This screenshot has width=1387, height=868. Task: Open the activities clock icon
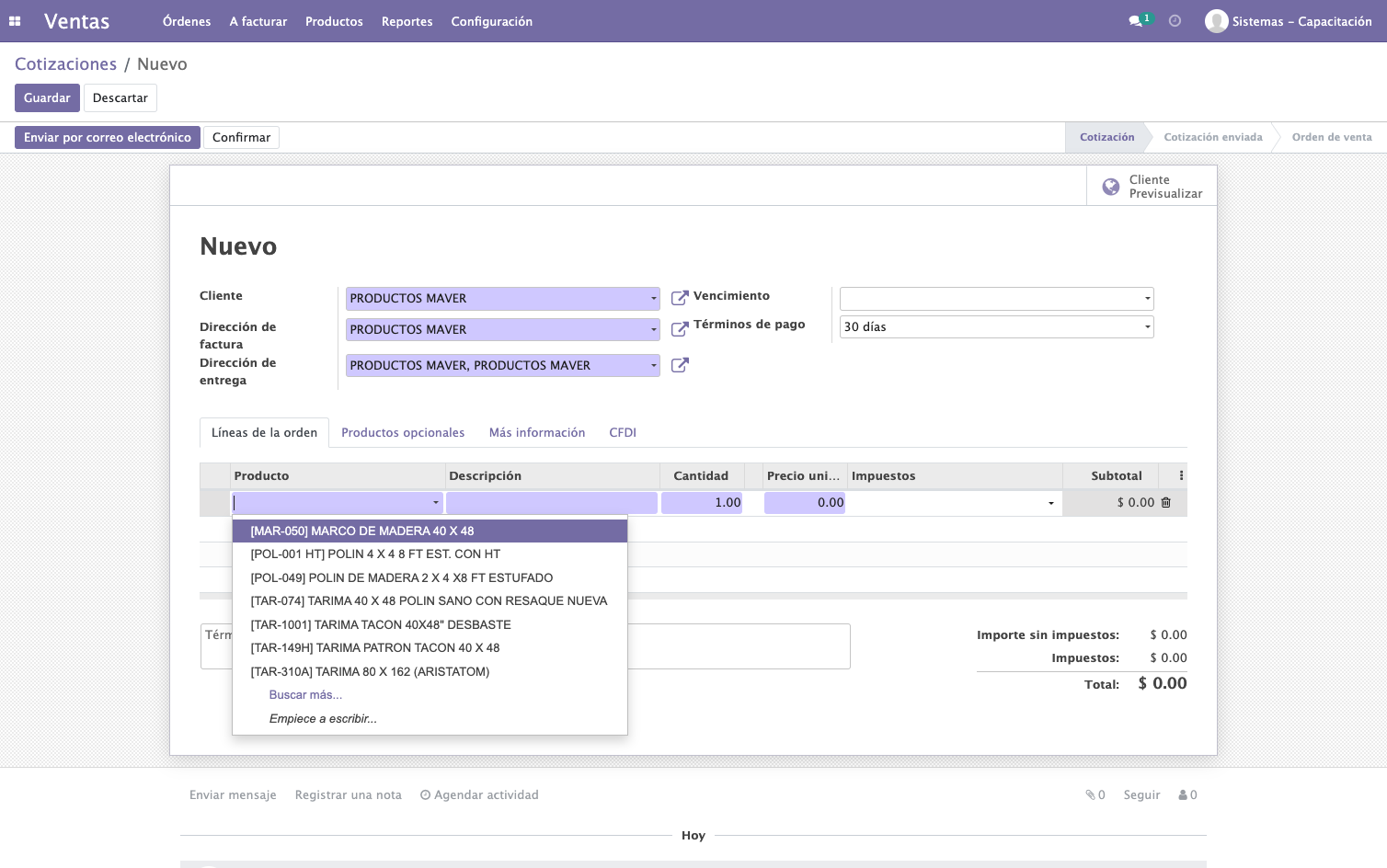1175,21
